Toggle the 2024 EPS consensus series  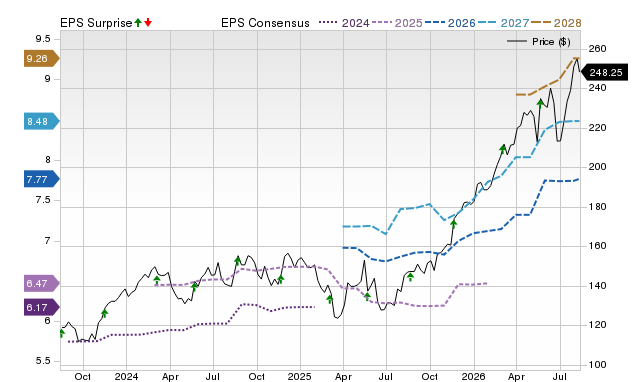344,23
